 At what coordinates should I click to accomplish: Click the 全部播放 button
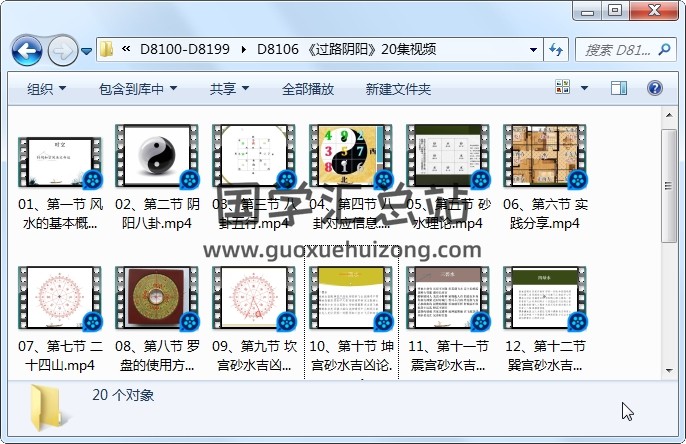point(307,89)
